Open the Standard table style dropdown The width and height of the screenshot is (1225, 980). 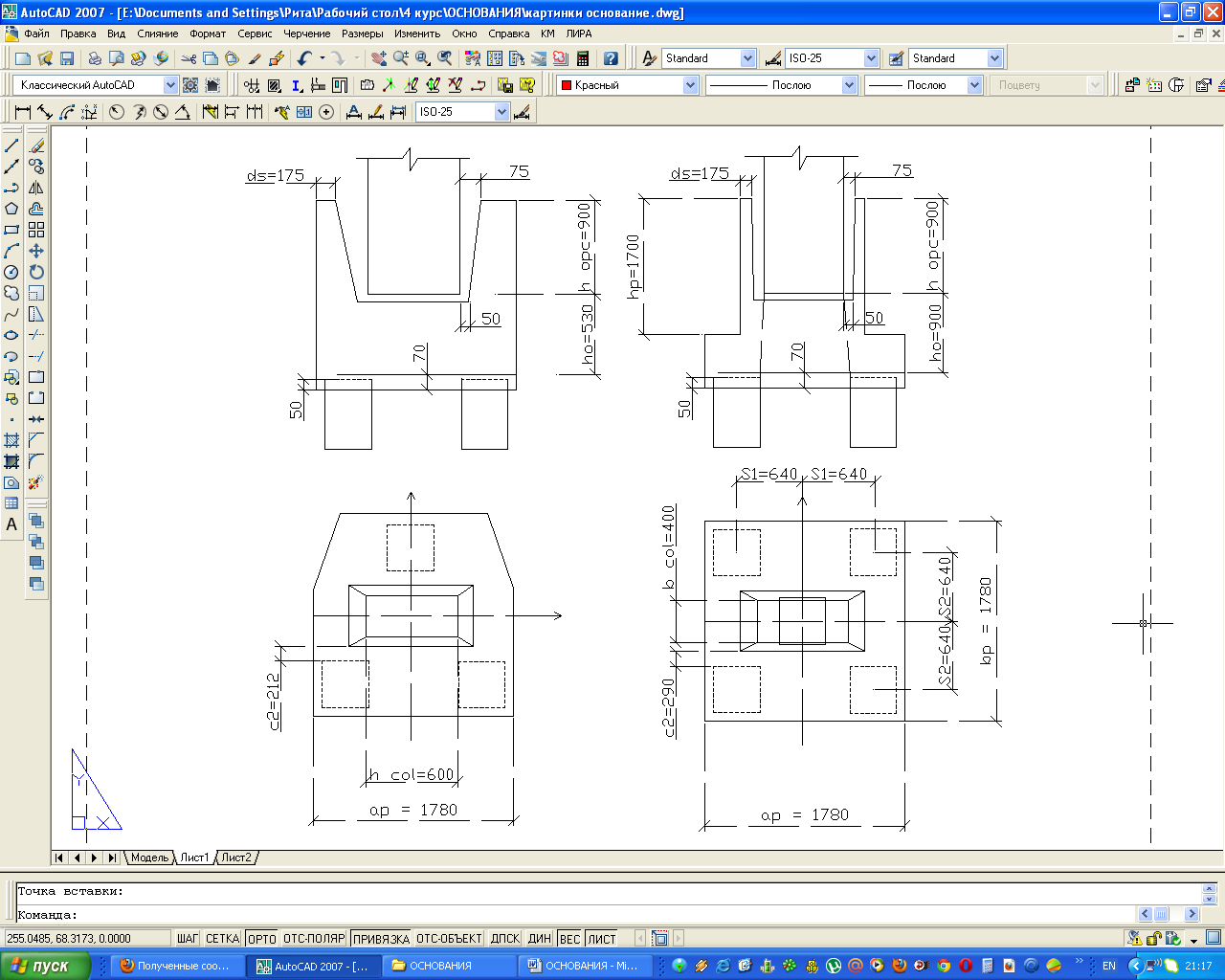pos(994,58)
